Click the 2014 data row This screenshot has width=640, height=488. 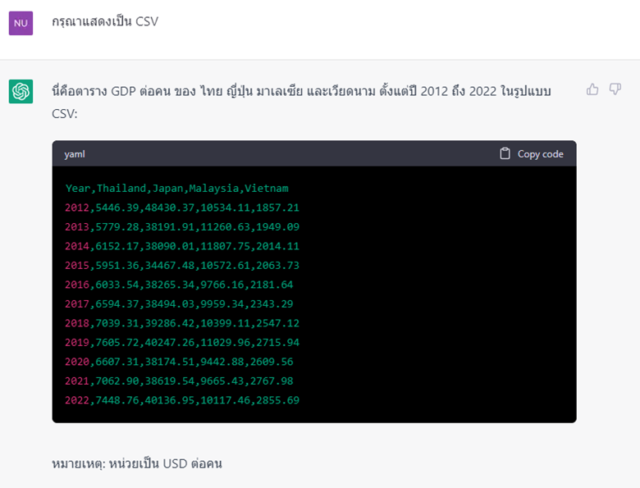click(182, 246)
